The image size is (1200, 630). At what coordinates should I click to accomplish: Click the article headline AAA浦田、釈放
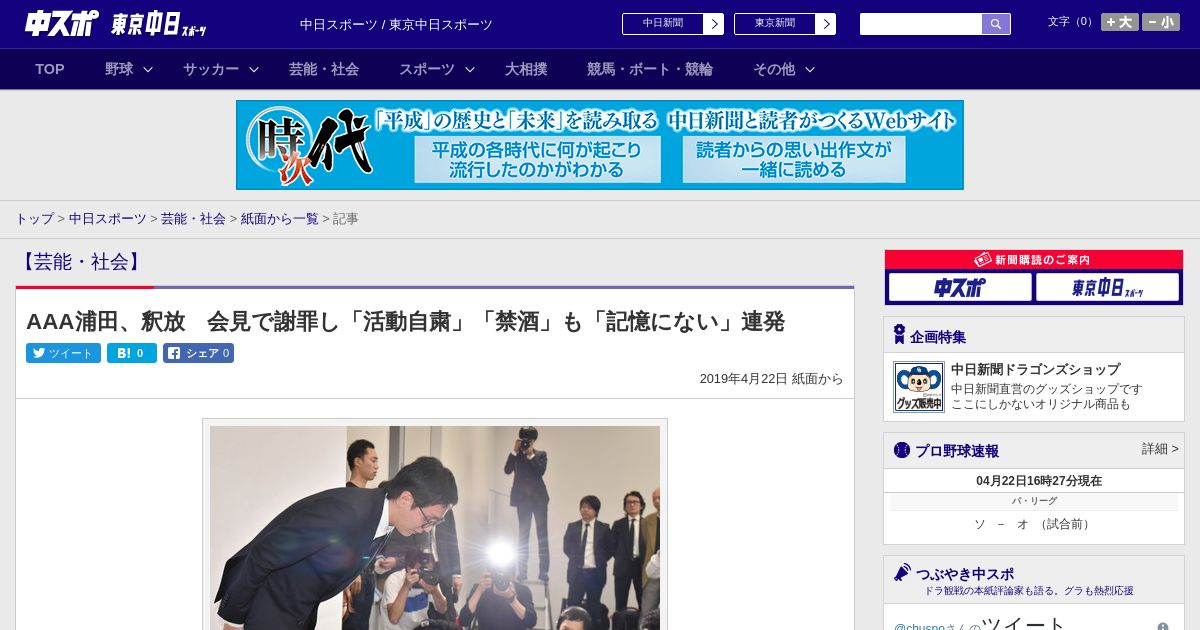point(405,322)
